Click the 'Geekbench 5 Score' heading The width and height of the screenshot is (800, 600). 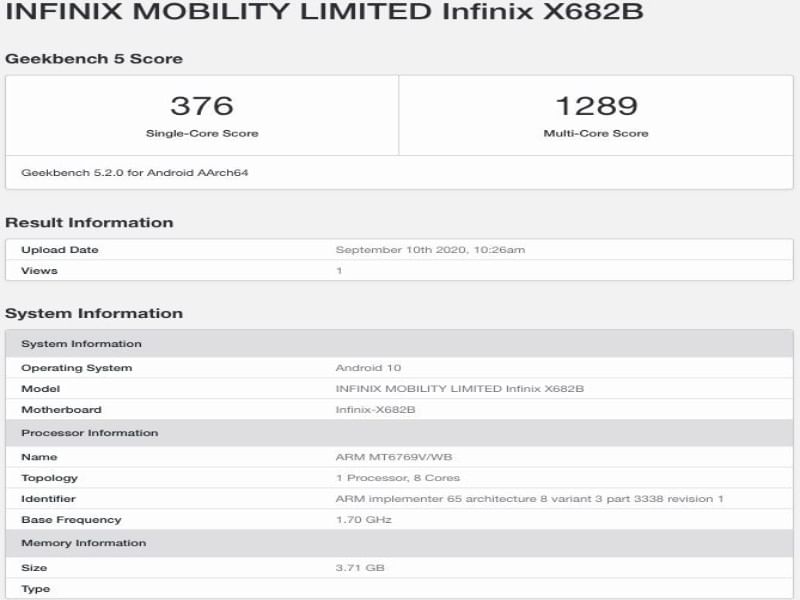coord(94,59)
